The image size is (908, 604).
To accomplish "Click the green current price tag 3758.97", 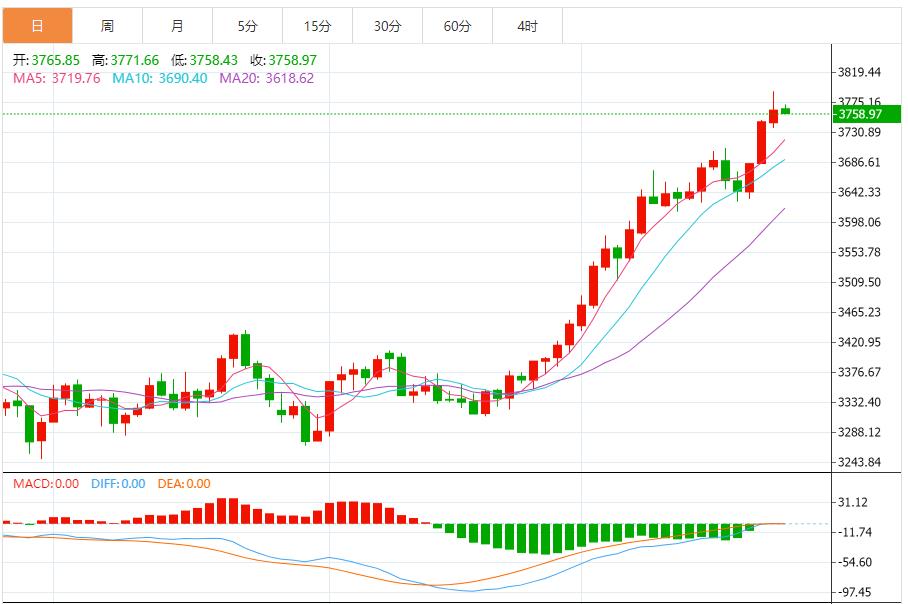I will 867,114.
